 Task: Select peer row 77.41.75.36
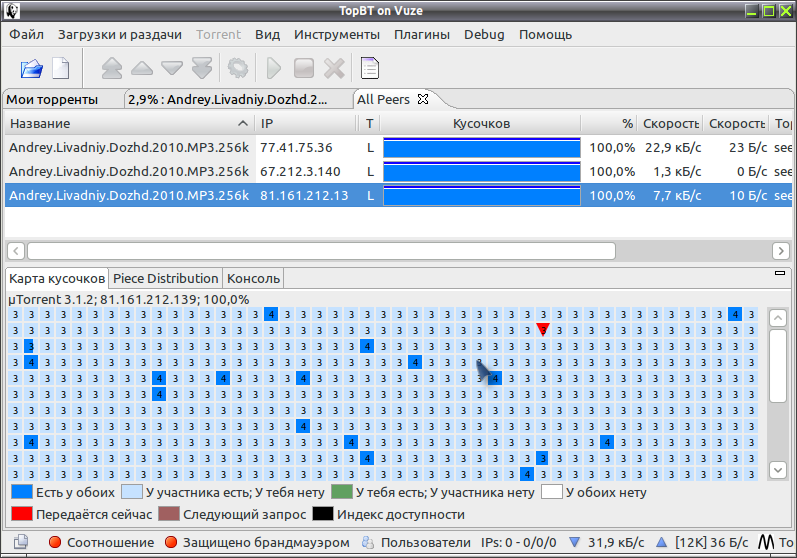point(398,148)
